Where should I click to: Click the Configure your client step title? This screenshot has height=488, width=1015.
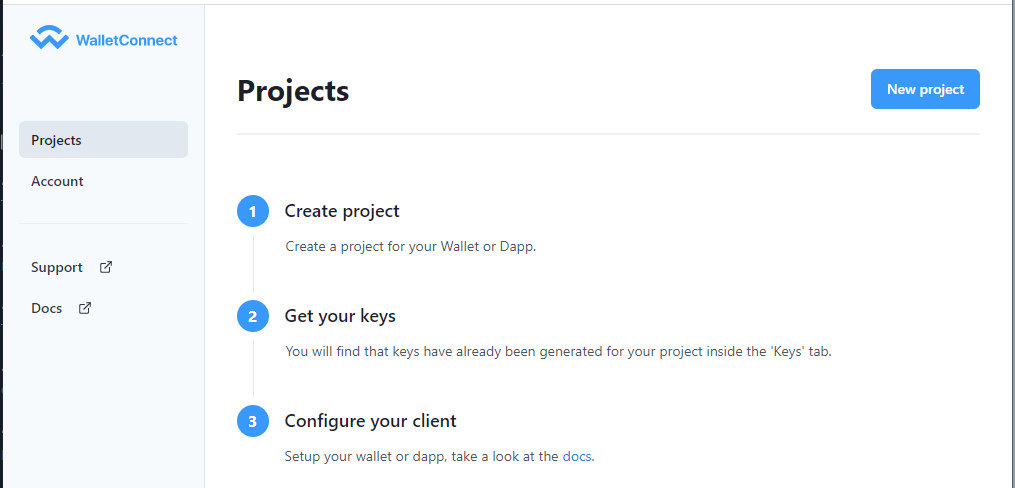(370, 421)
